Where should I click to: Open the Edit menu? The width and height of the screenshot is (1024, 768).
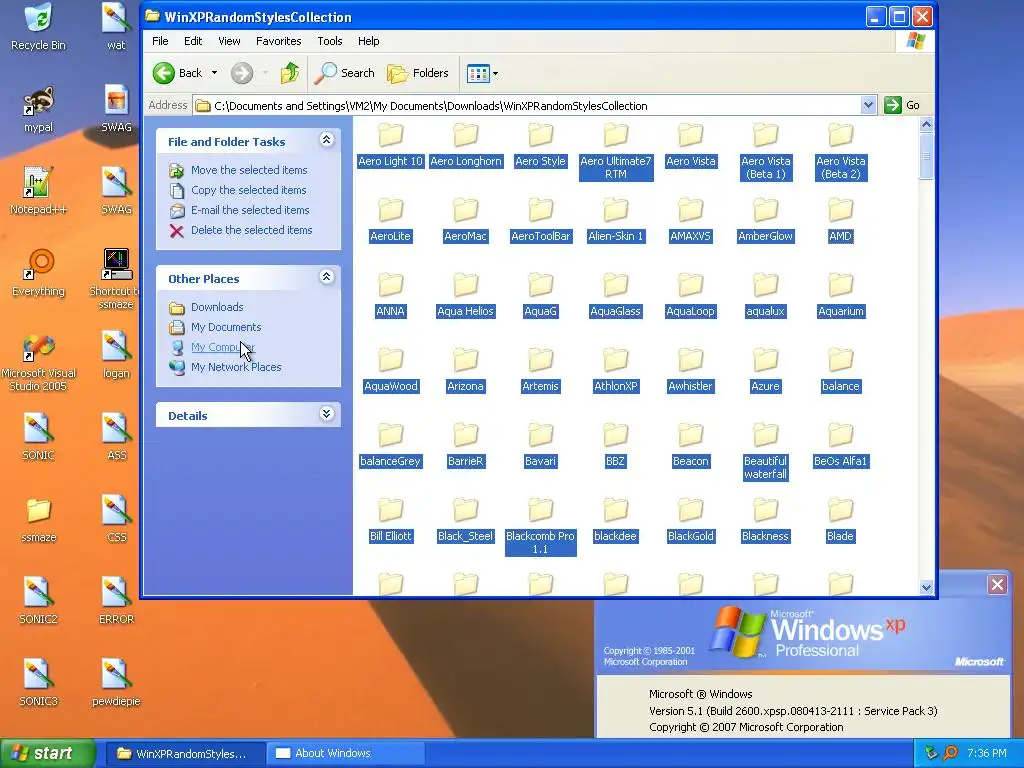(x=193, y=41)
